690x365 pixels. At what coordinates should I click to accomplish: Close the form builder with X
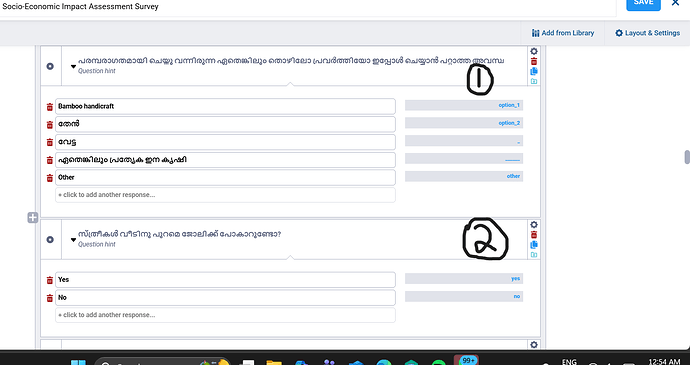pyautogui.click(x=675, y=3)
